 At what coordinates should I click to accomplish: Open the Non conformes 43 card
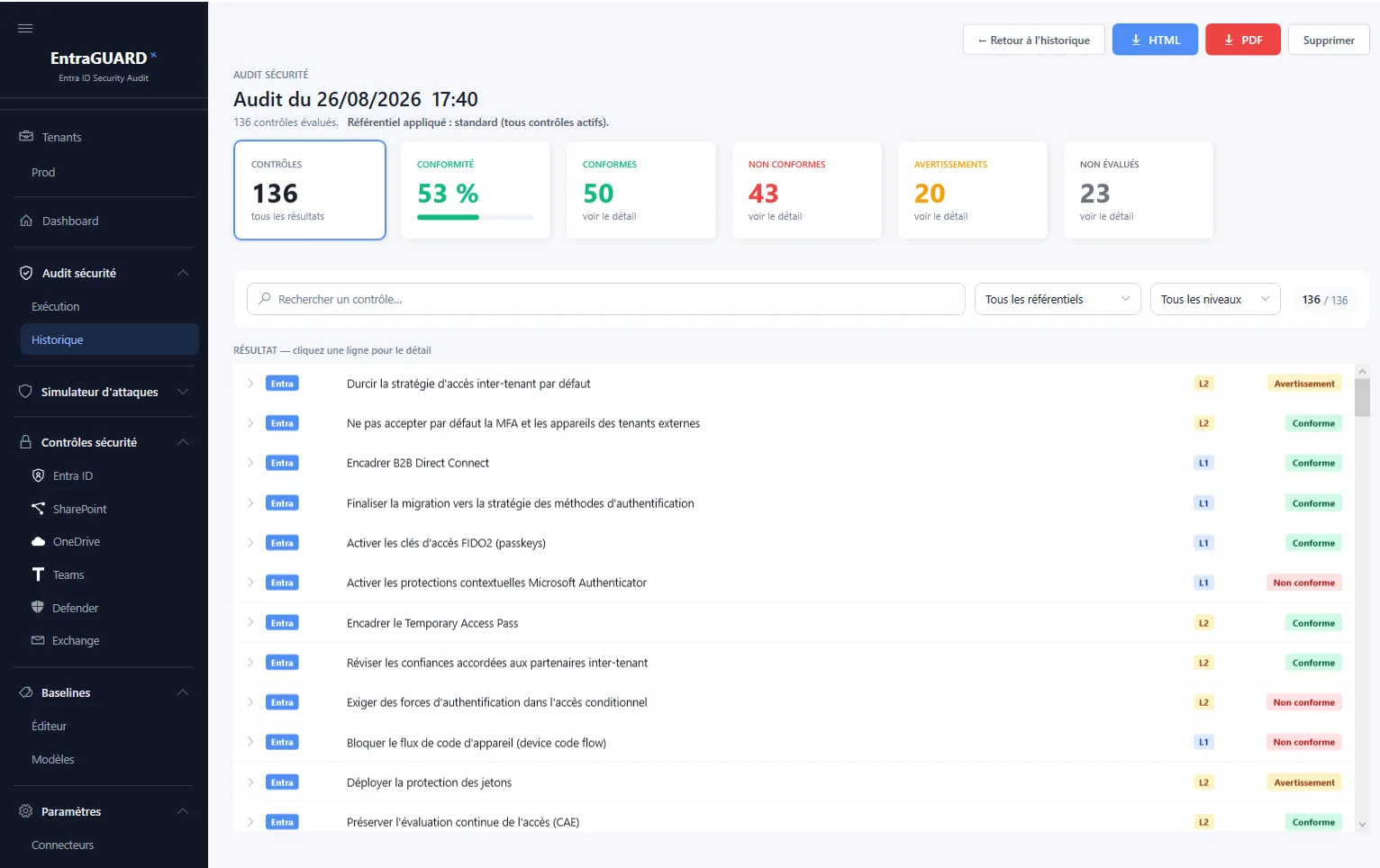click(807, 190)
